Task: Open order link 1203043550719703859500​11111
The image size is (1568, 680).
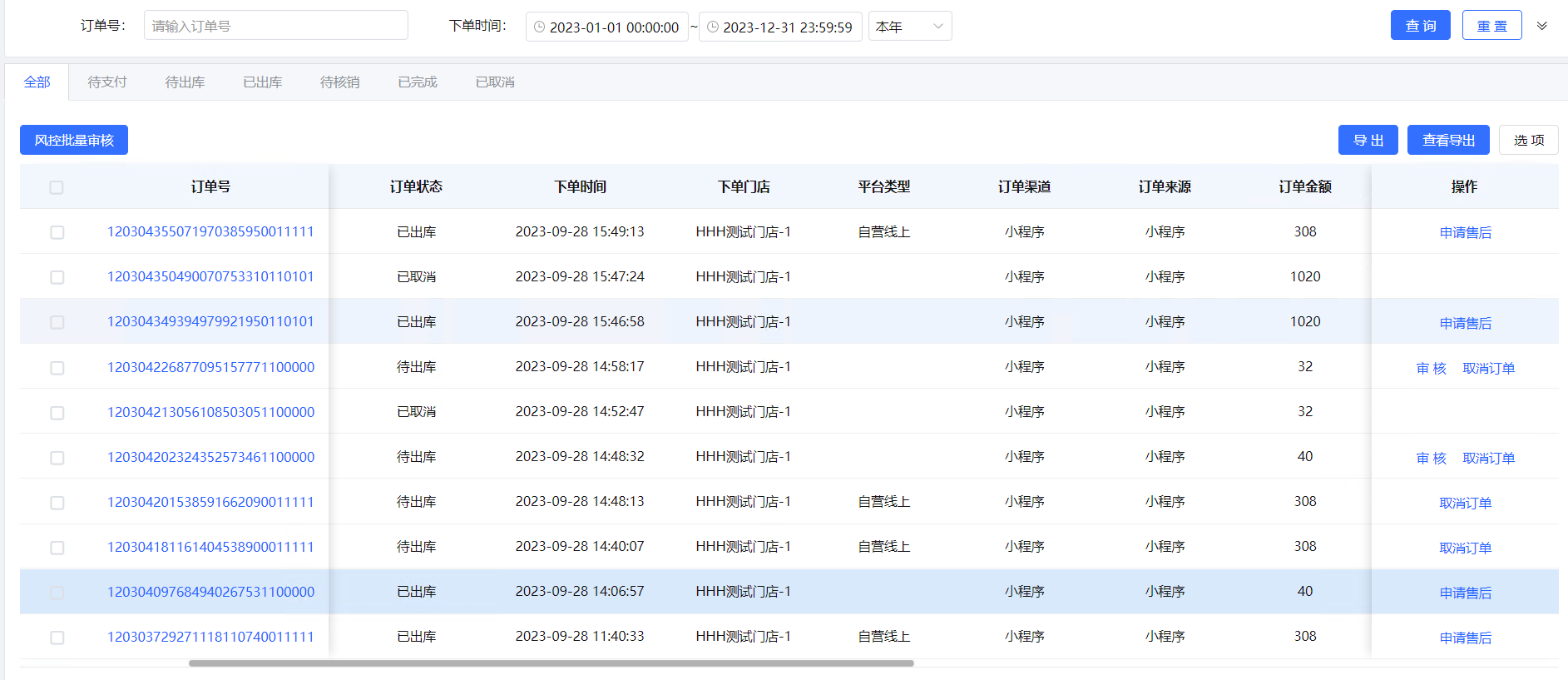Action: pos(210,232)
